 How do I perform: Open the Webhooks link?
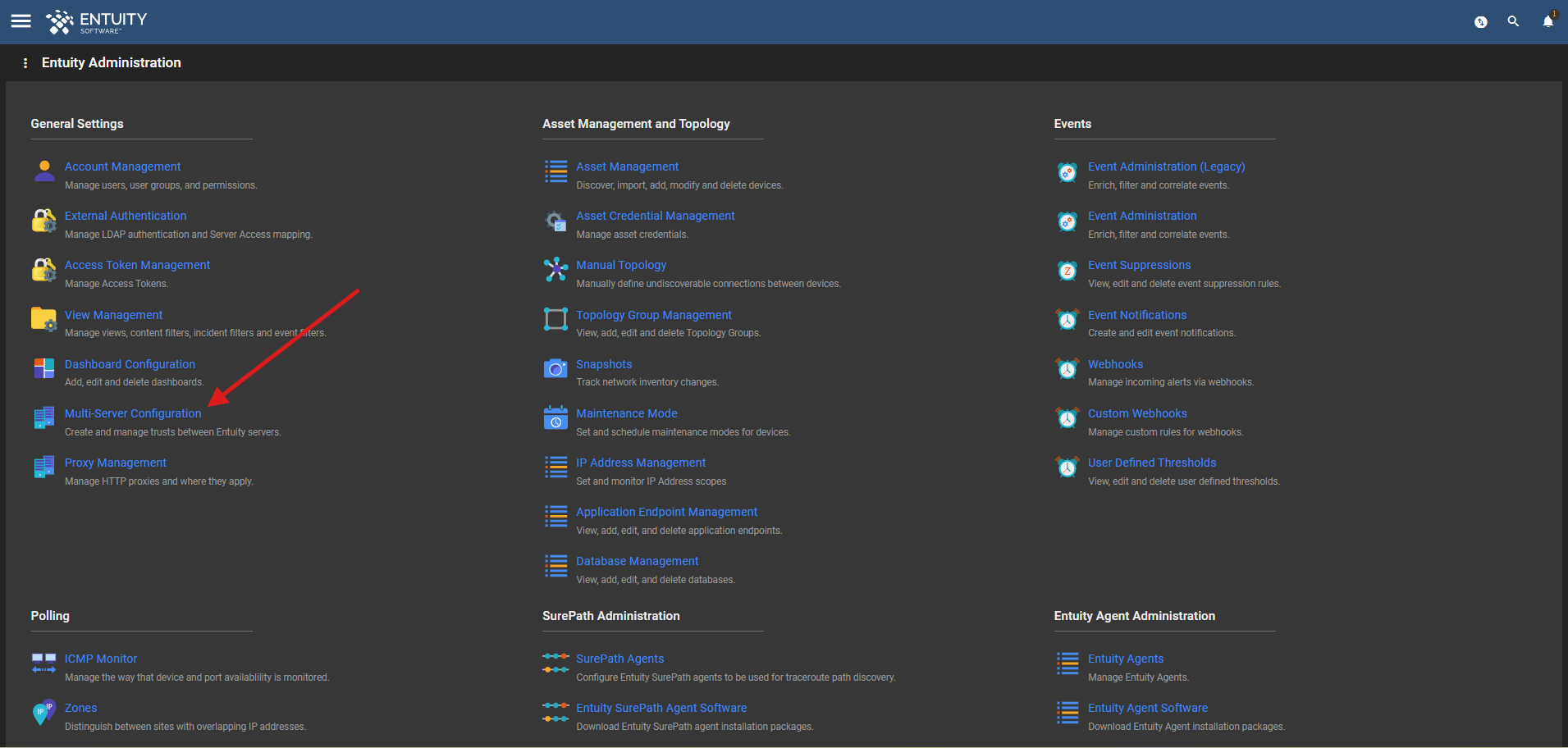click(1115, 364)
